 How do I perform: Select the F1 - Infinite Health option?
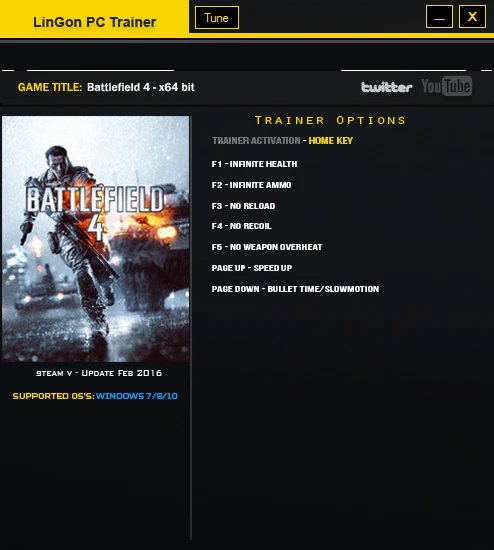pos(254,164)
